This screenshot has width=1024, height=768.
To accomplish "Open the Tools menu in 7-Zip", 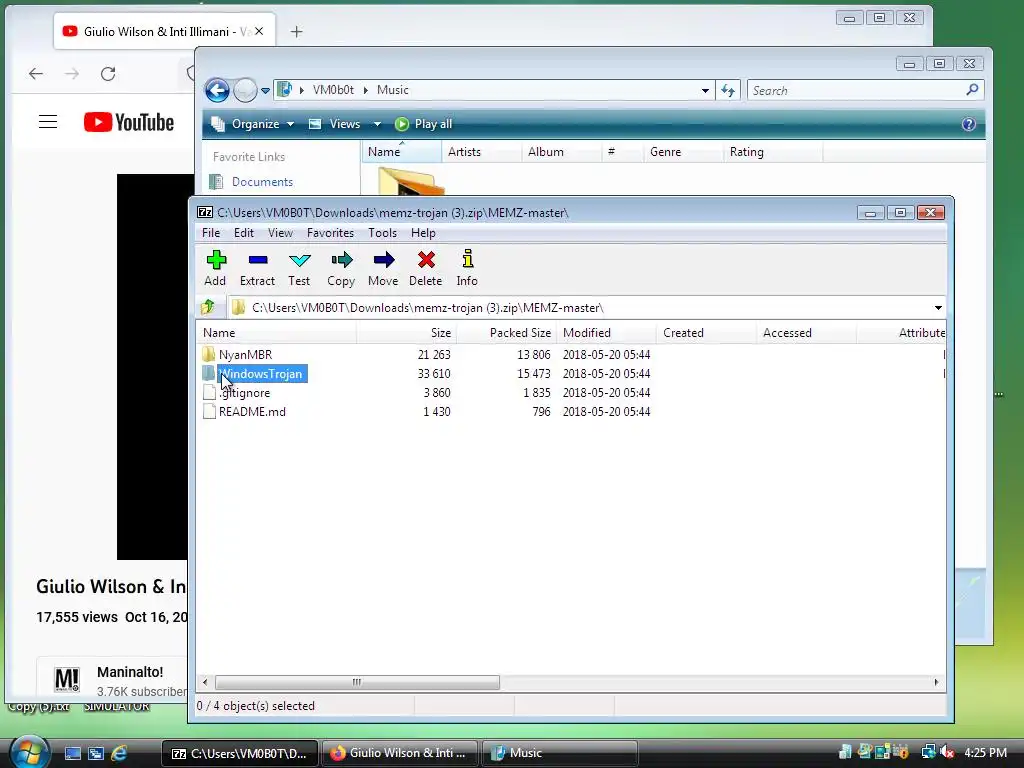I will 382,232.
